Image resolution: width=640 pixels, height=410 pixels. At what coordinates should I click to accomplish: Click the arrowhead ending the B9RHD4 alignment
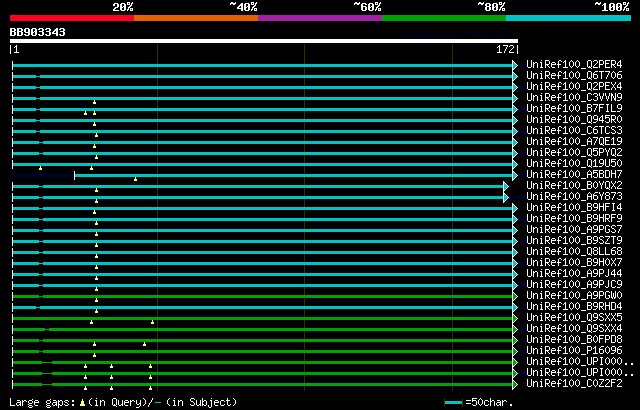point(515,308)
